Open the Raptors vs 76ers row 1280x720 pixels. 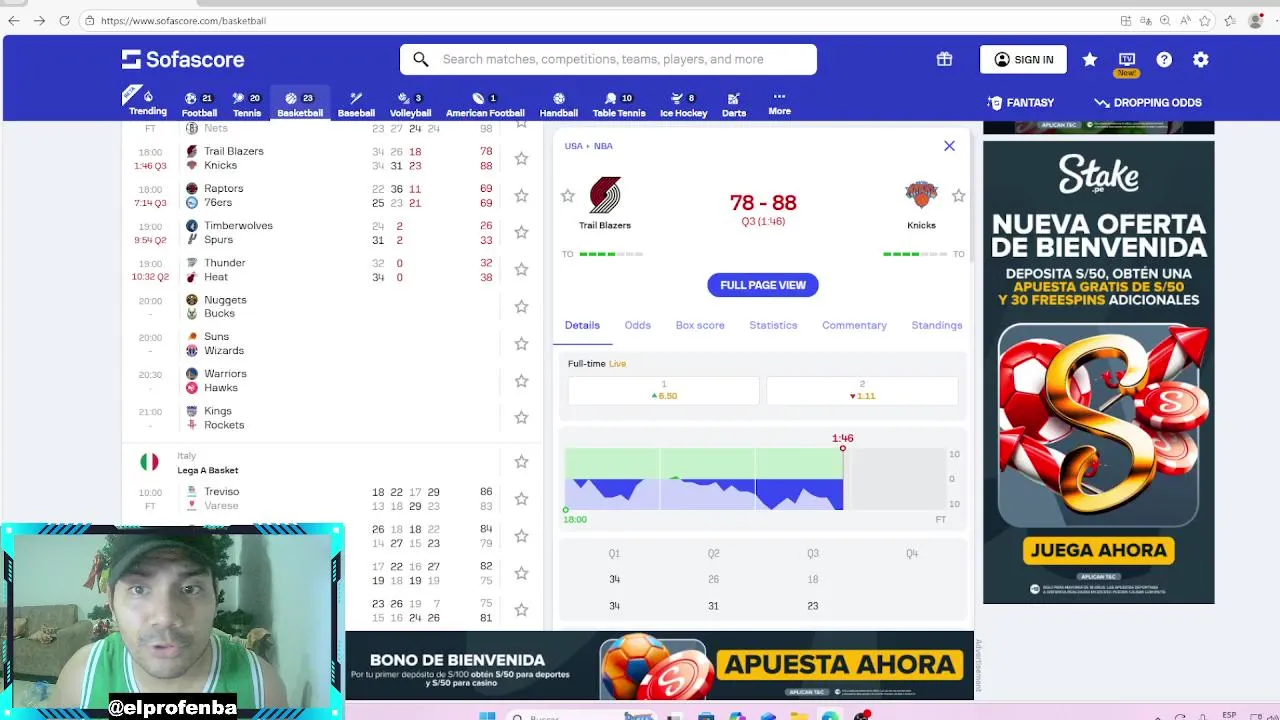pos(332,195)
